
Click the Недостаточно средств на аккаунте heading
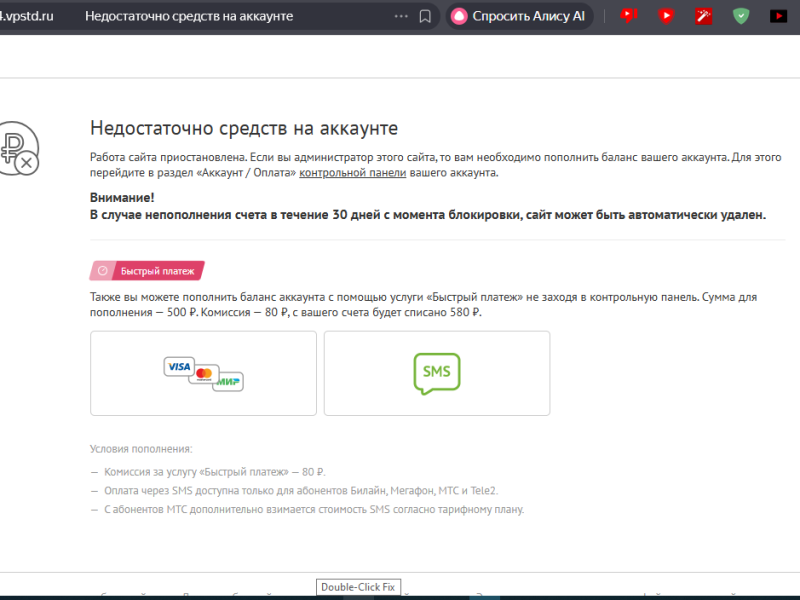click(x=244, y=128)
